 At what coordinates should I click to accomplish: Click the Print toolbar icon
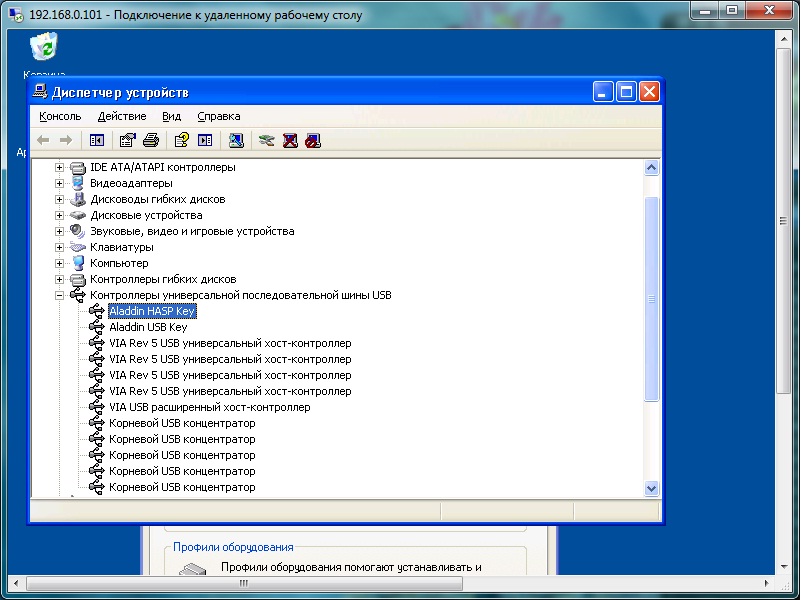pos(151,140)
